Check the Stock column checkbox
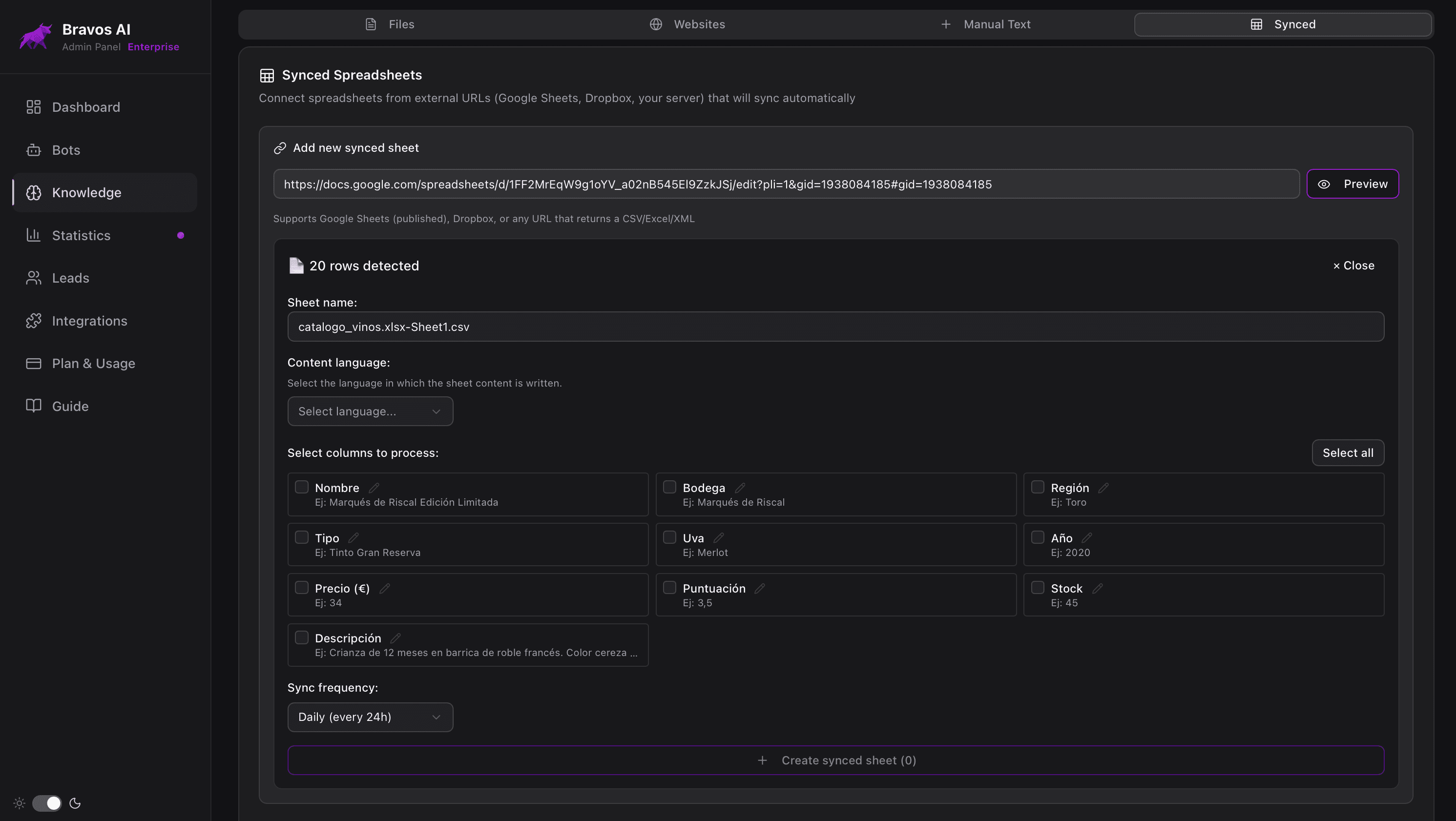This screenshot has height=821, width=1456. (x=1038, y=587)
